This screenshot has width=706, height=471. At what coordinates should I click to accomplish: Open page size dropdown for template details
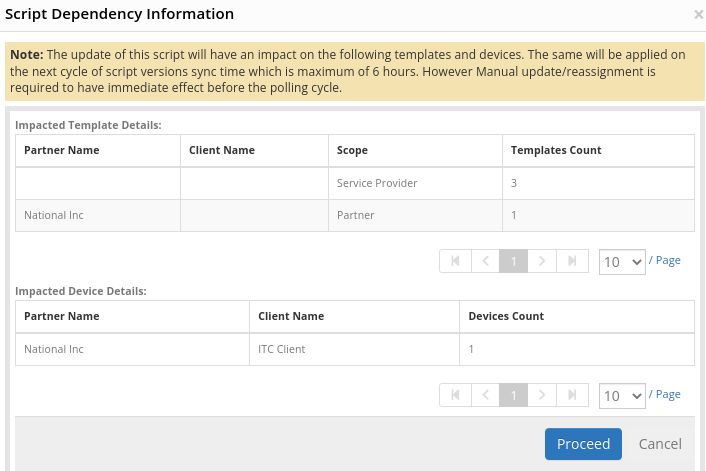[622, 262]
